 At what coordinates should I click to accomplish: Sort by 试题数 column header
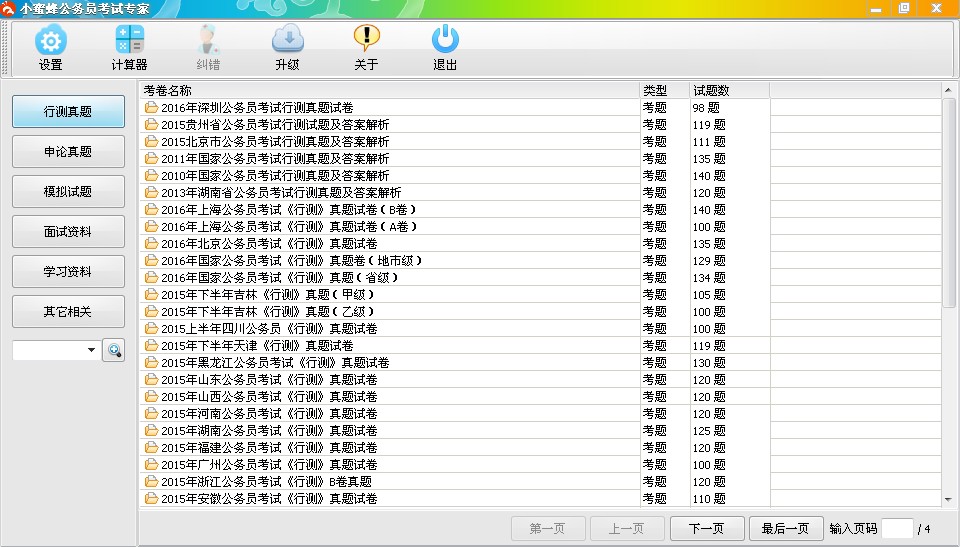coord(730,91)
